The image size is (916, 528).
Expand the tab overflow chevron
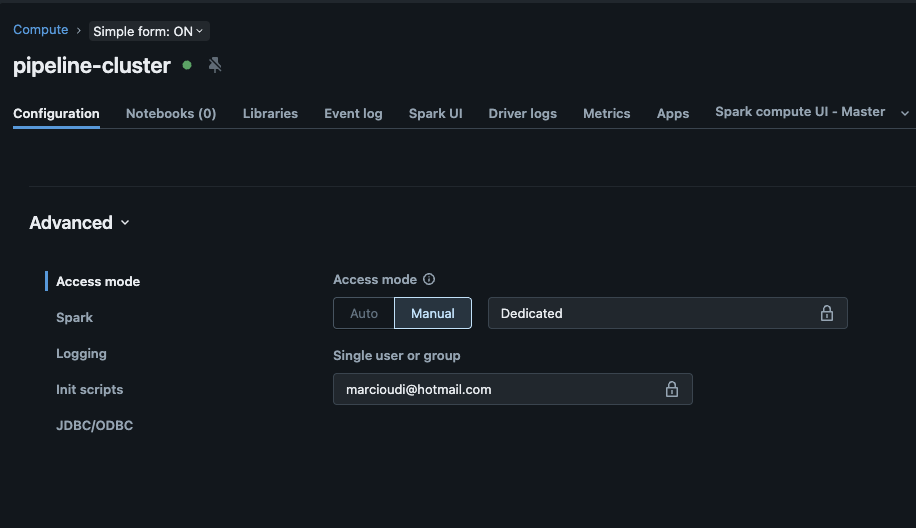click(905, 114)
